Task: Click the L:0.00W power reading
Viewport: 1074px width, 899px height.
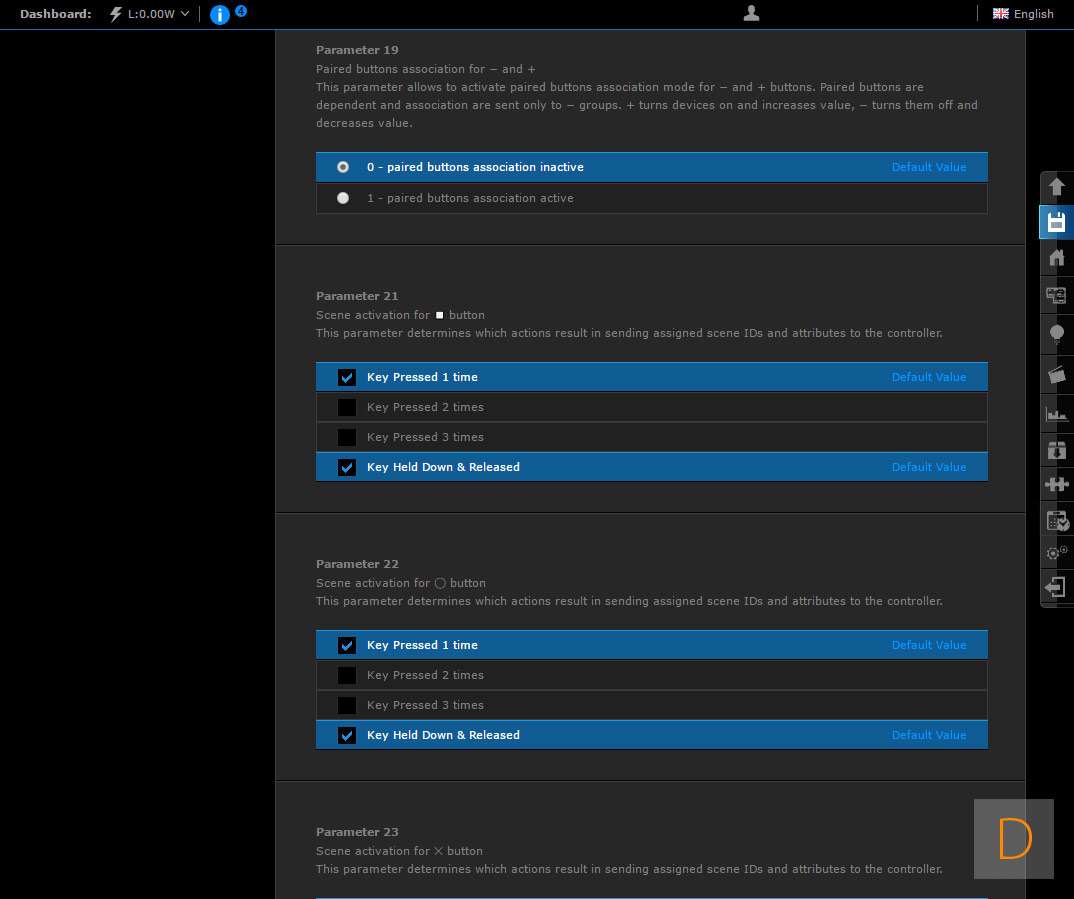Action: [x=151, y=14]
